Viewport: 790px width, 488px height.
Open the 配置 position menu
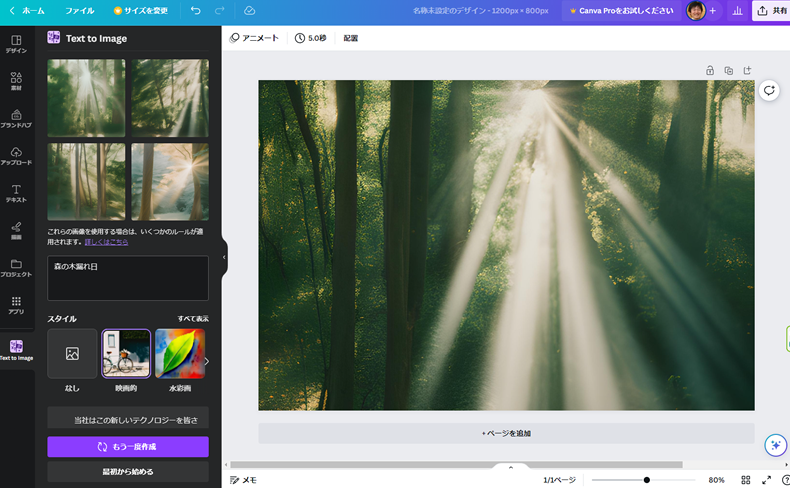[x=350, y=38]
